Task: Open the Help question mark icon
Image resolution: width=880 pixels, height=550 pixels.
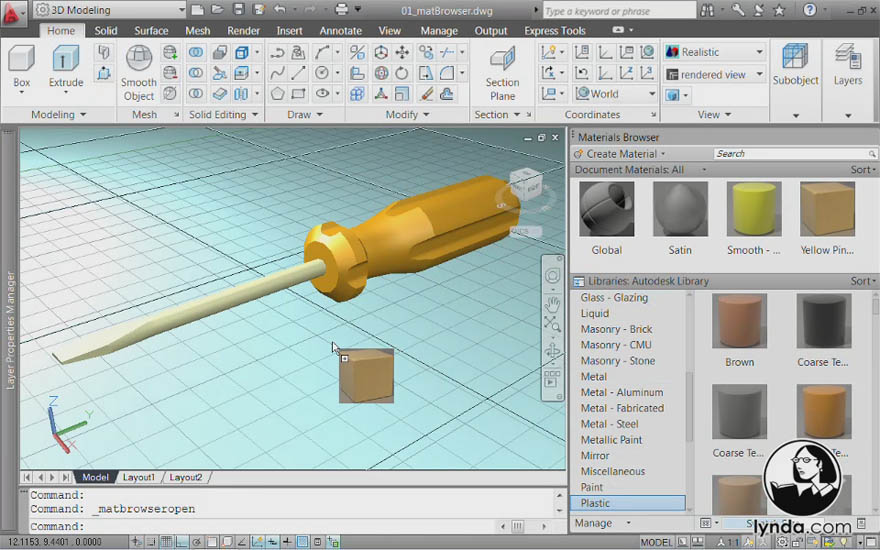Action: [809, 10]
